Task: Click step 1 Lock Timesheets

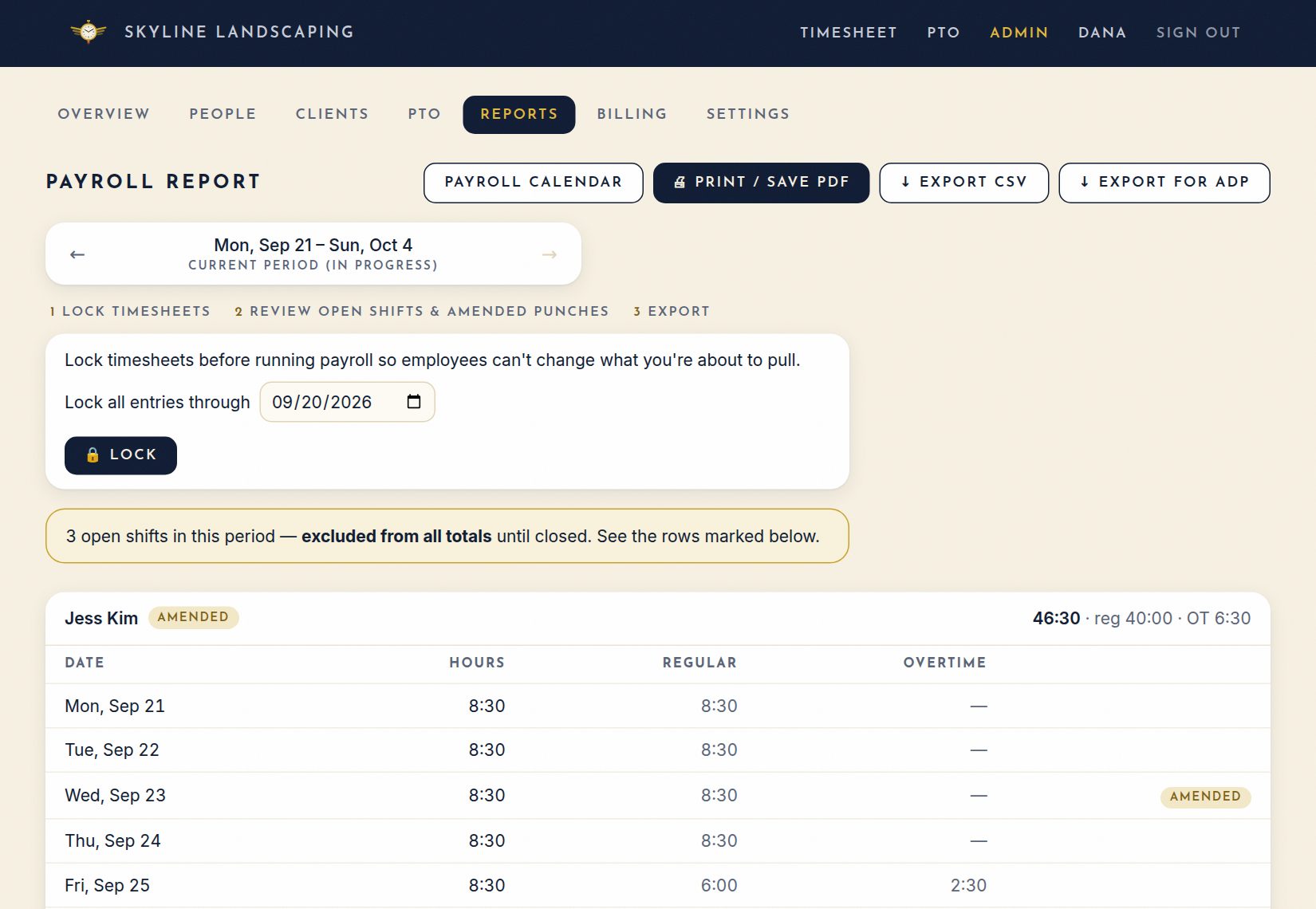Action: [x=130, y=311]
